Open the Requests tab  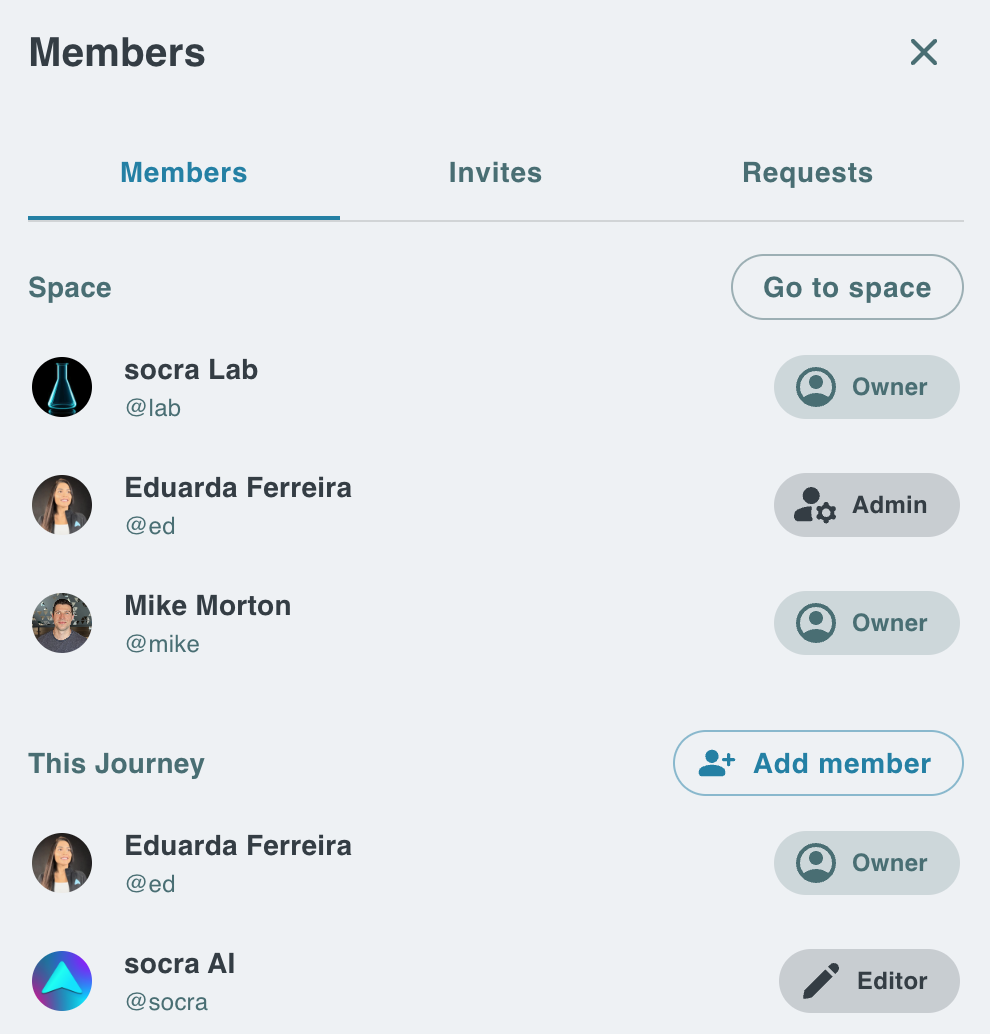[x=807, y=173]
